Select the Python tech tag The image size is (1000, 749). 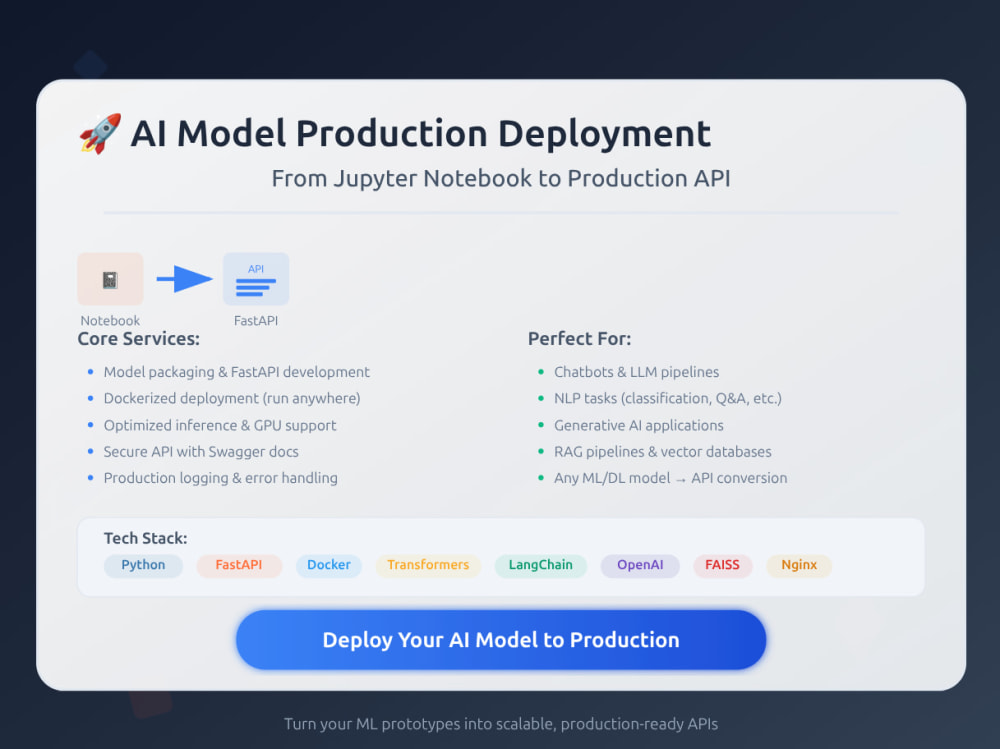point(143,565)
